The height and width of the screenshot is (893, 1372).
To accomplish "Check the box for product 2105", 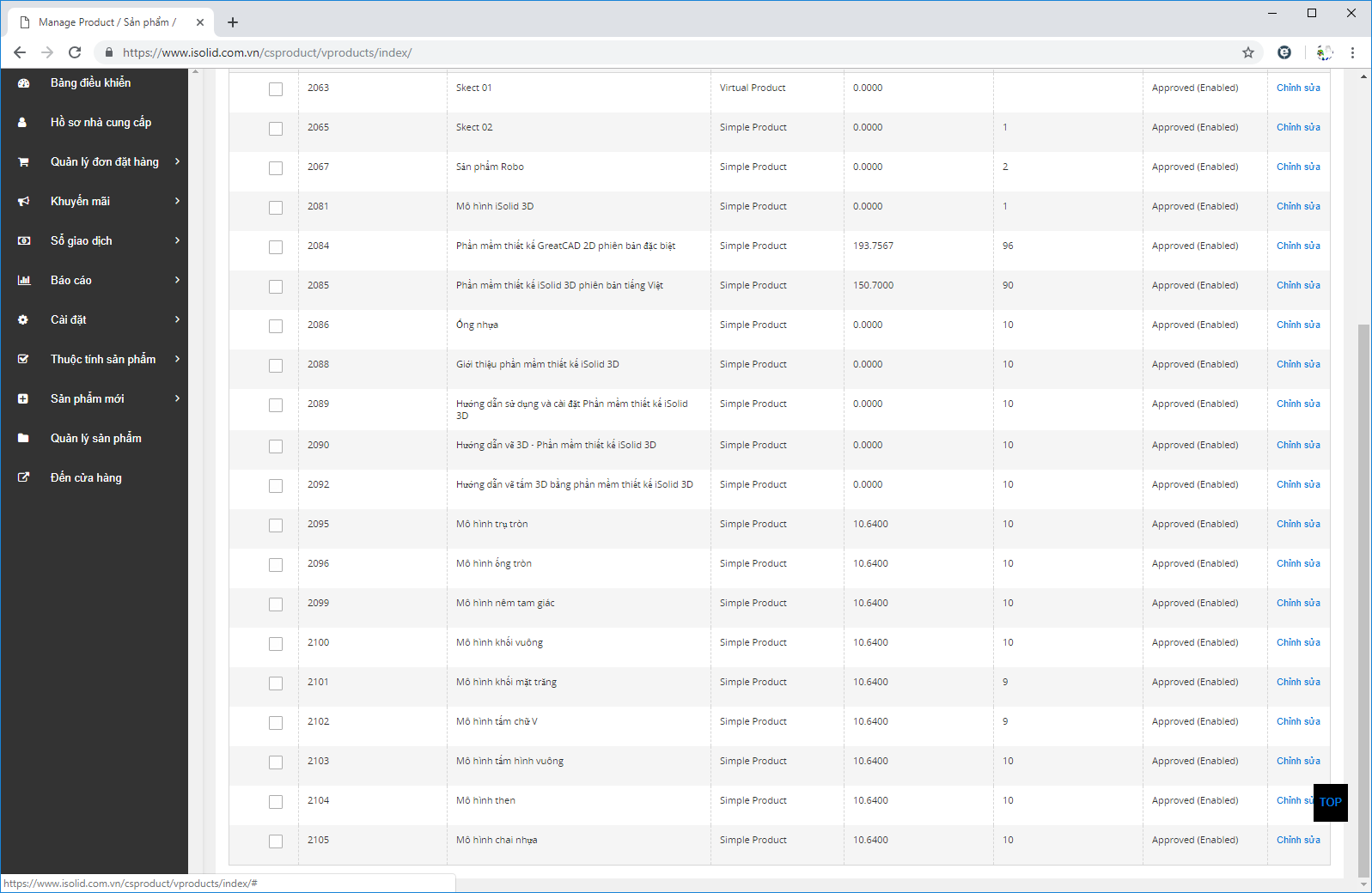I will (276, 841).
